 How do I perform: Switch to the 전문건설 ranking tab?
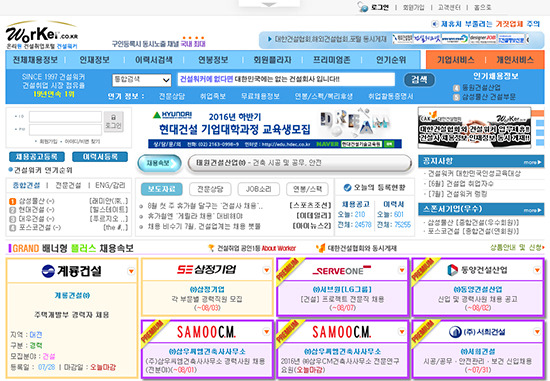pyautogui.click(x=68, y=185)
